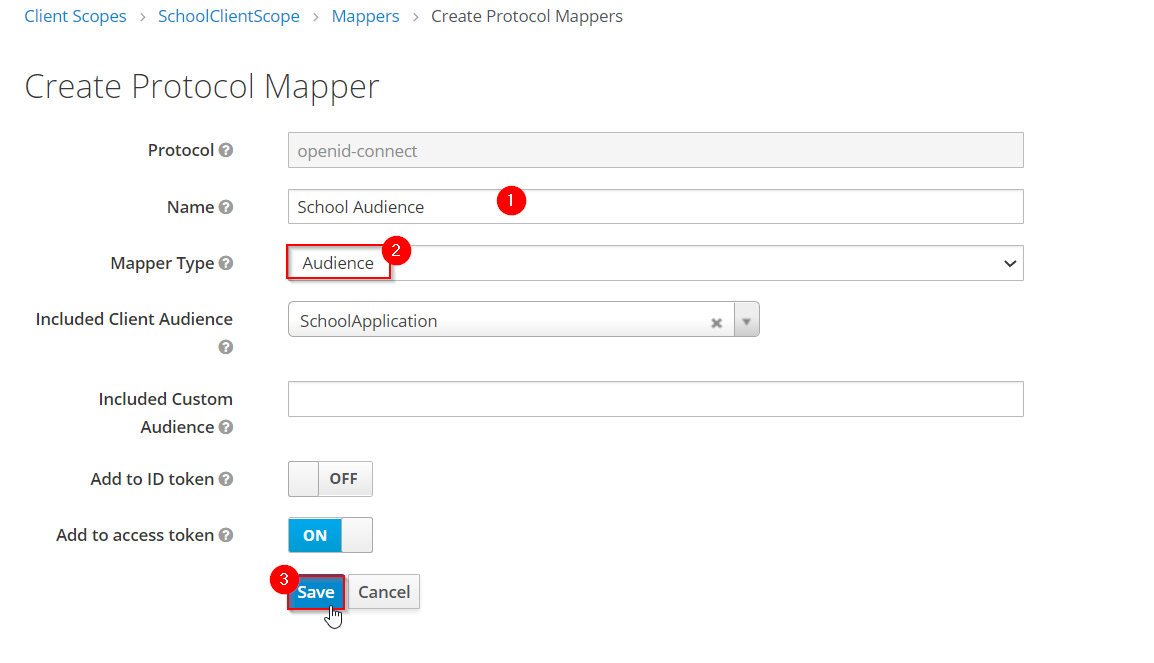
Task: Navigate to Client Scopes breadcrumb
Action: click(75, 16)
